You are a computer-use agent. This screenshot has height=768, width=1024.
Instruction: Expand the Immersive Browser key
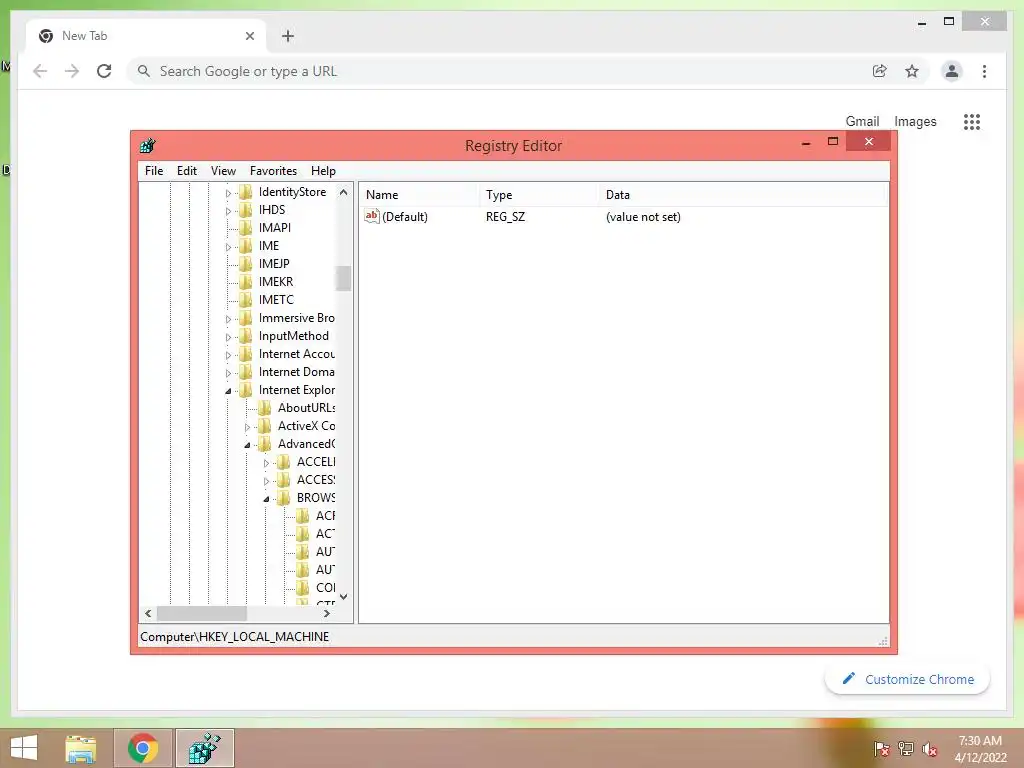[x=228, y=319]
